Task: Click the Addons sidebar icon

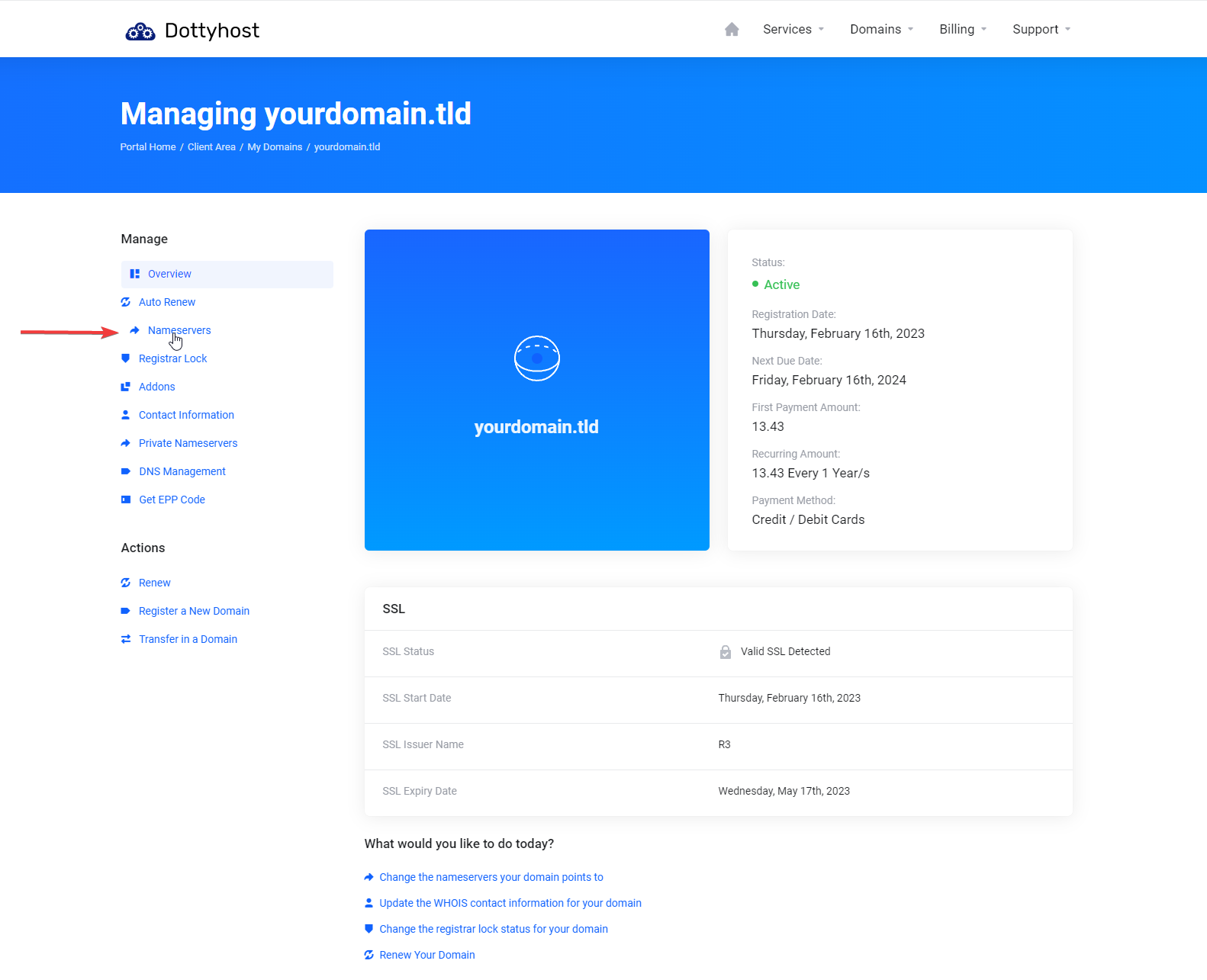Action: [x=126, y=387]
